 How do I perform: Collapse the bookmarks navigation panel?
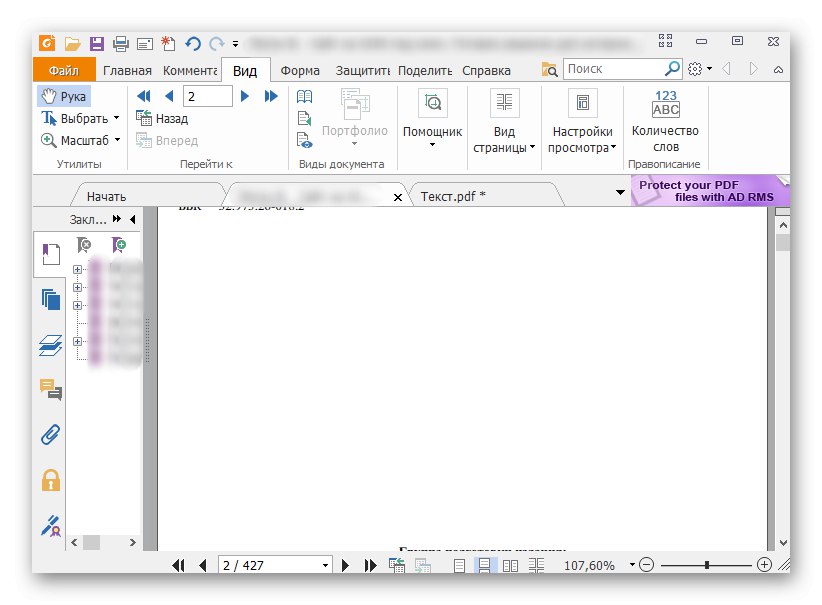(133, 219)
